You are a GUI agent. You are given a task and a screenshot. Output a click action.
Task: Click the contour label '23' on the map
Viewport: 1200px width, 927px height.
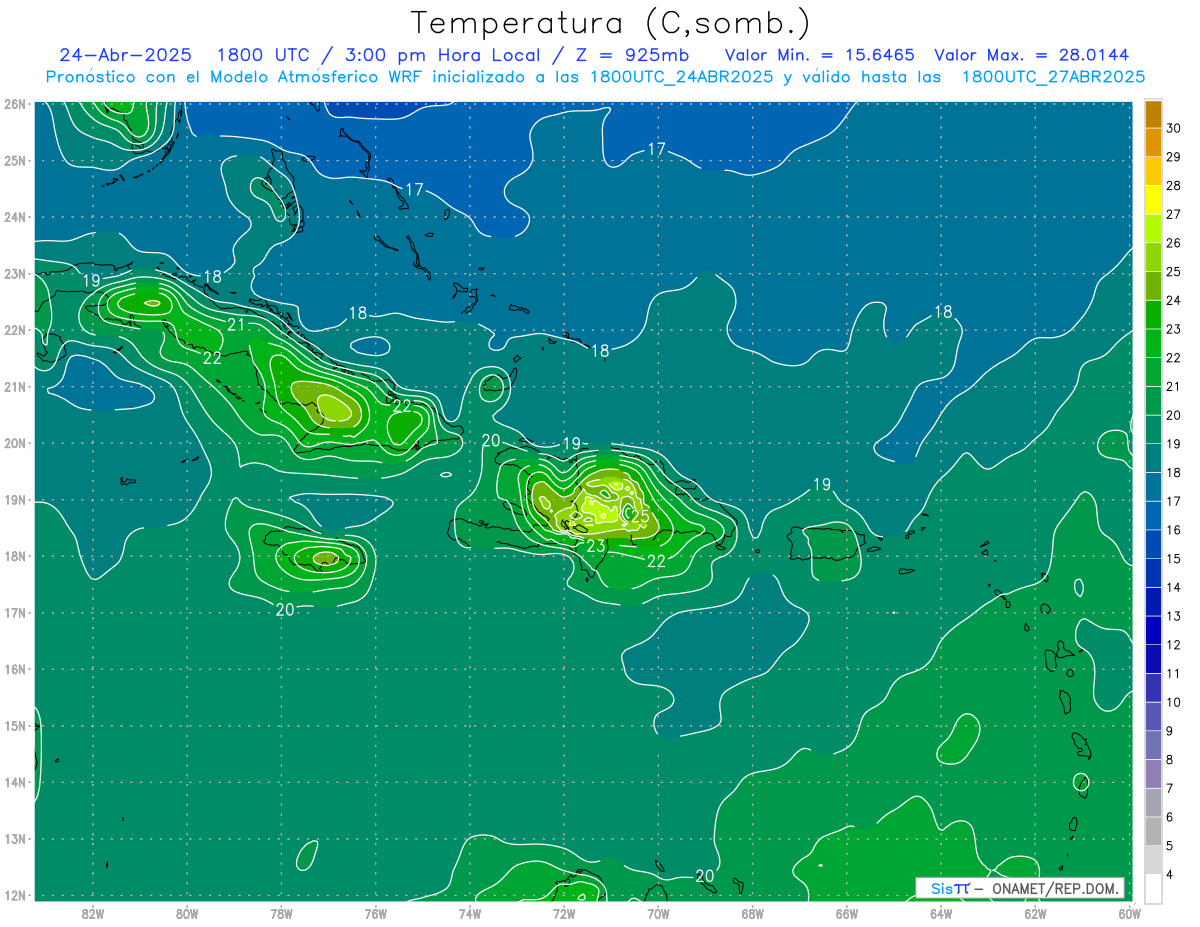[595, 546]
